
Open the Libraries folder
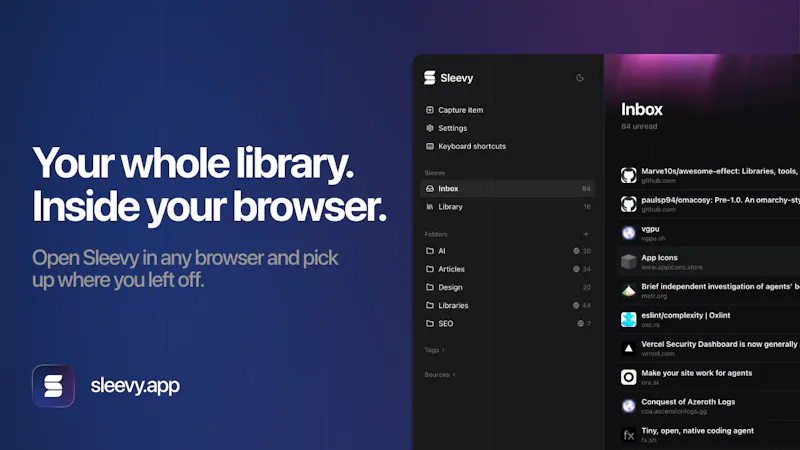(x=507, y=306)
